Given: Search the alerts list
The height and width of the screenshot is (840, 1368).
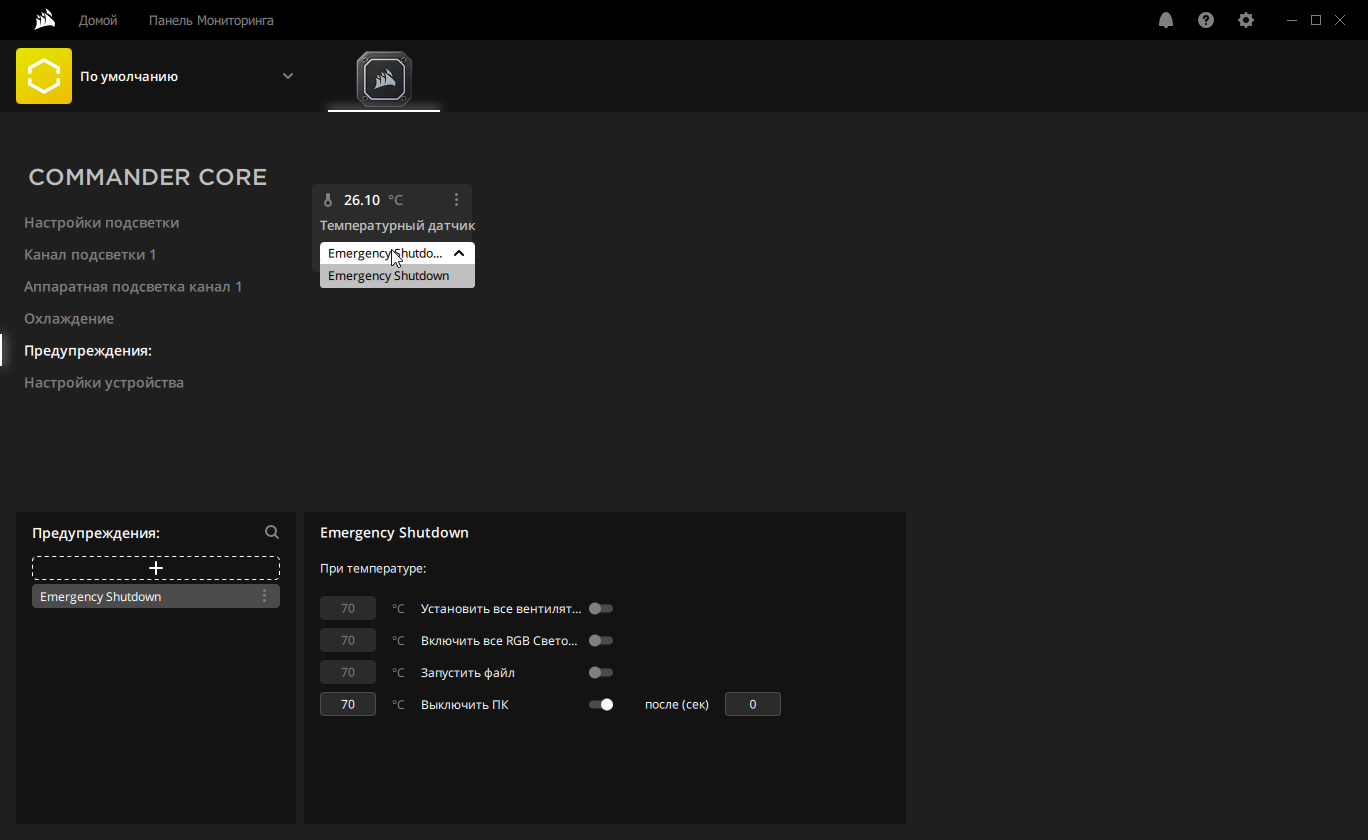Looking at the screenshot, I should [x=272, y=533].
